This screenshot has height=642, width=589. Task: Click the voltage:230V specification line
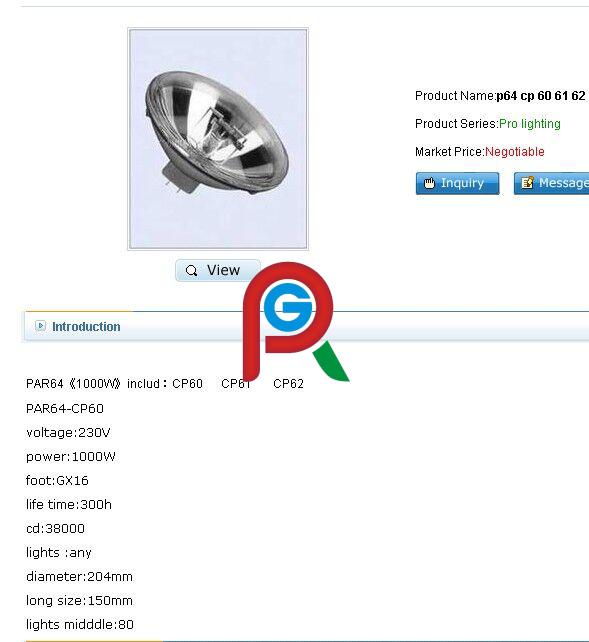tap(68, 433)
